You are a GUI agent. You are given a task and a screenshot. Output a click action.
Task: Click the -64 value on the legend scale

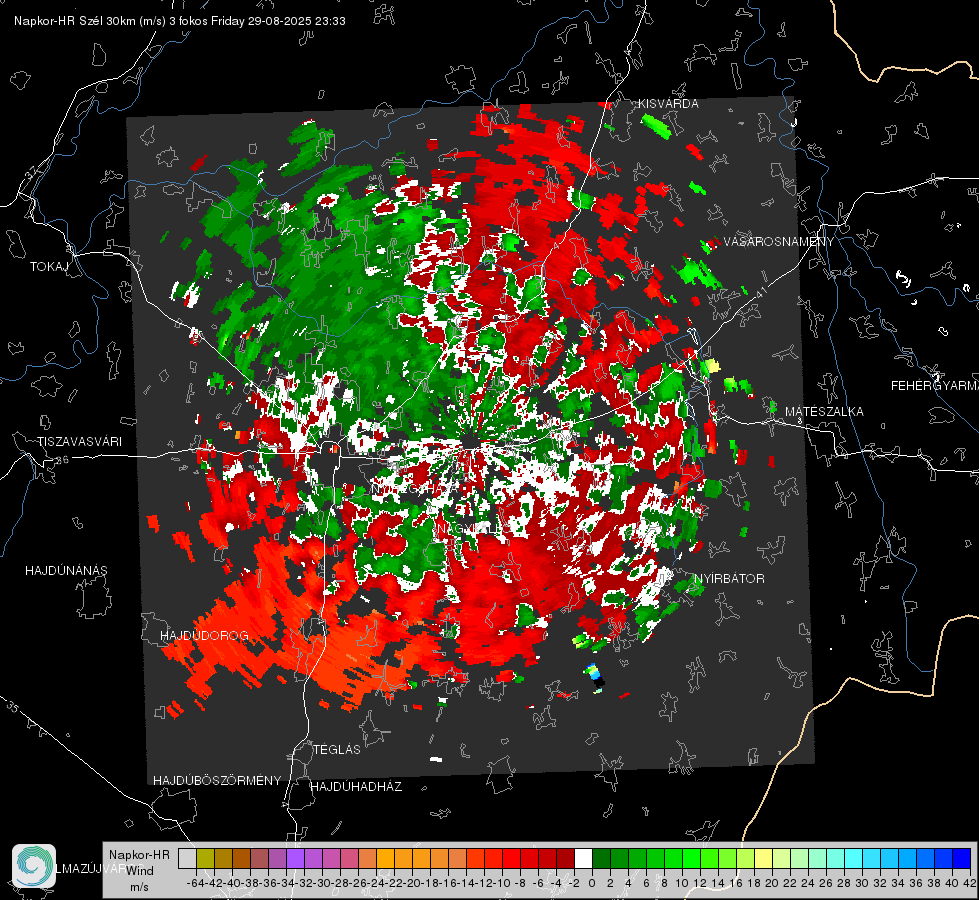click(x=196, y=883)
